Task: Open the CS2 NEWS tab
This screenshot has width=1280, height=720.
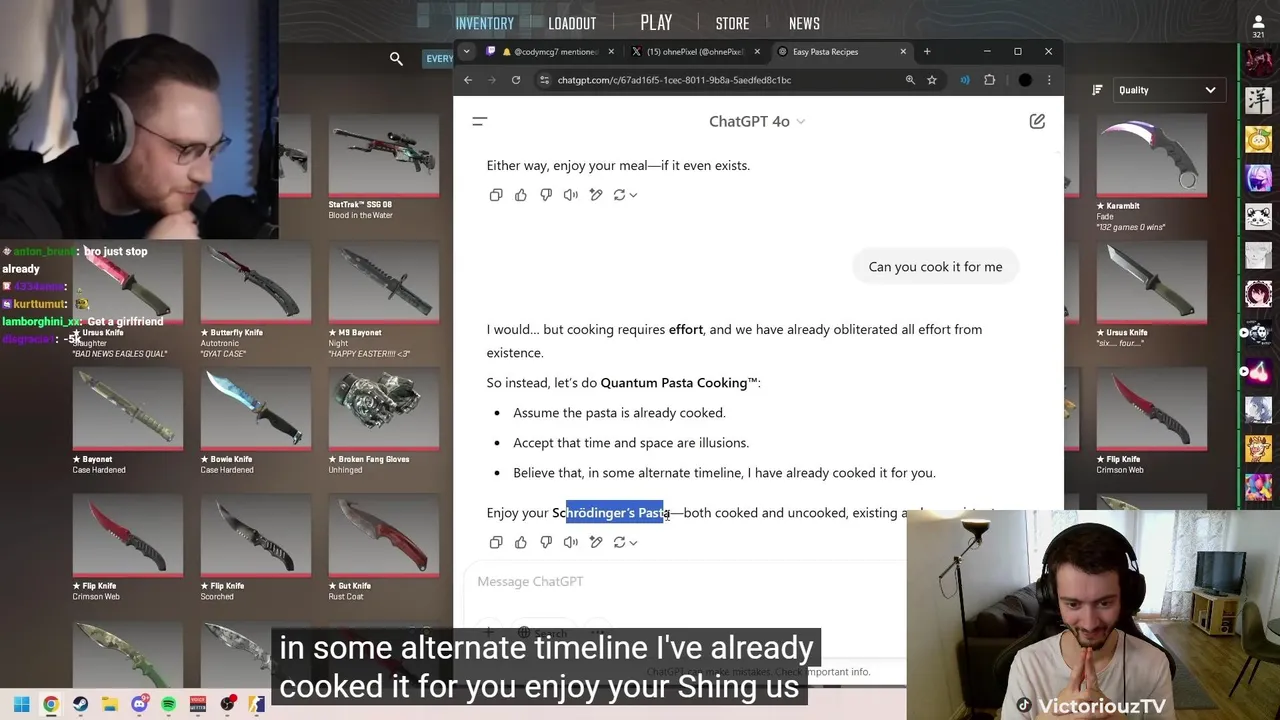Action: 804,23
